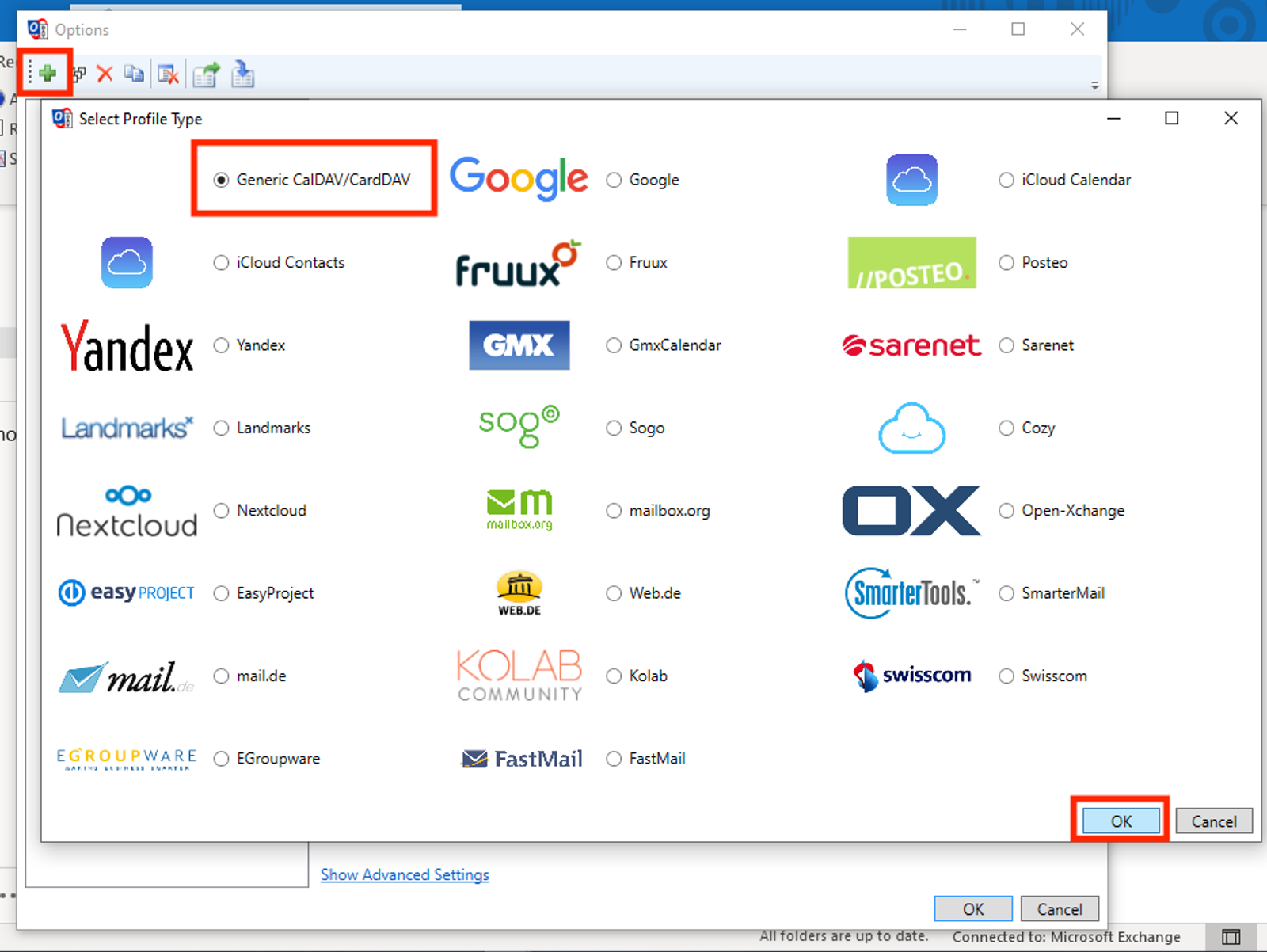Select the Sarenet radio button
Viewport: 1267px width, 952px height.
coord(1006,345)
